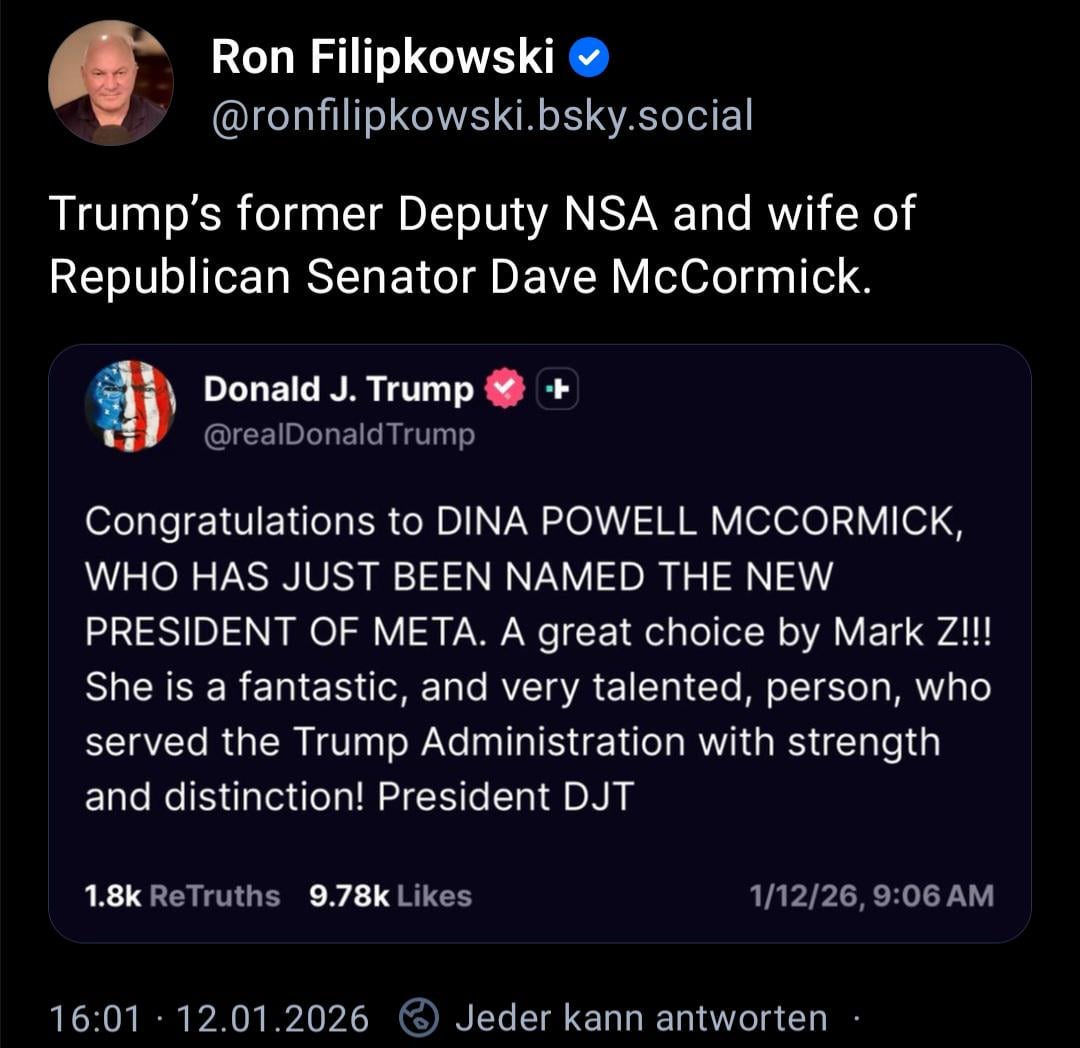Viewport: 1080px width, 1048px height.
Task: Click the red verified badge beside Trump's name
Action: 505,390
